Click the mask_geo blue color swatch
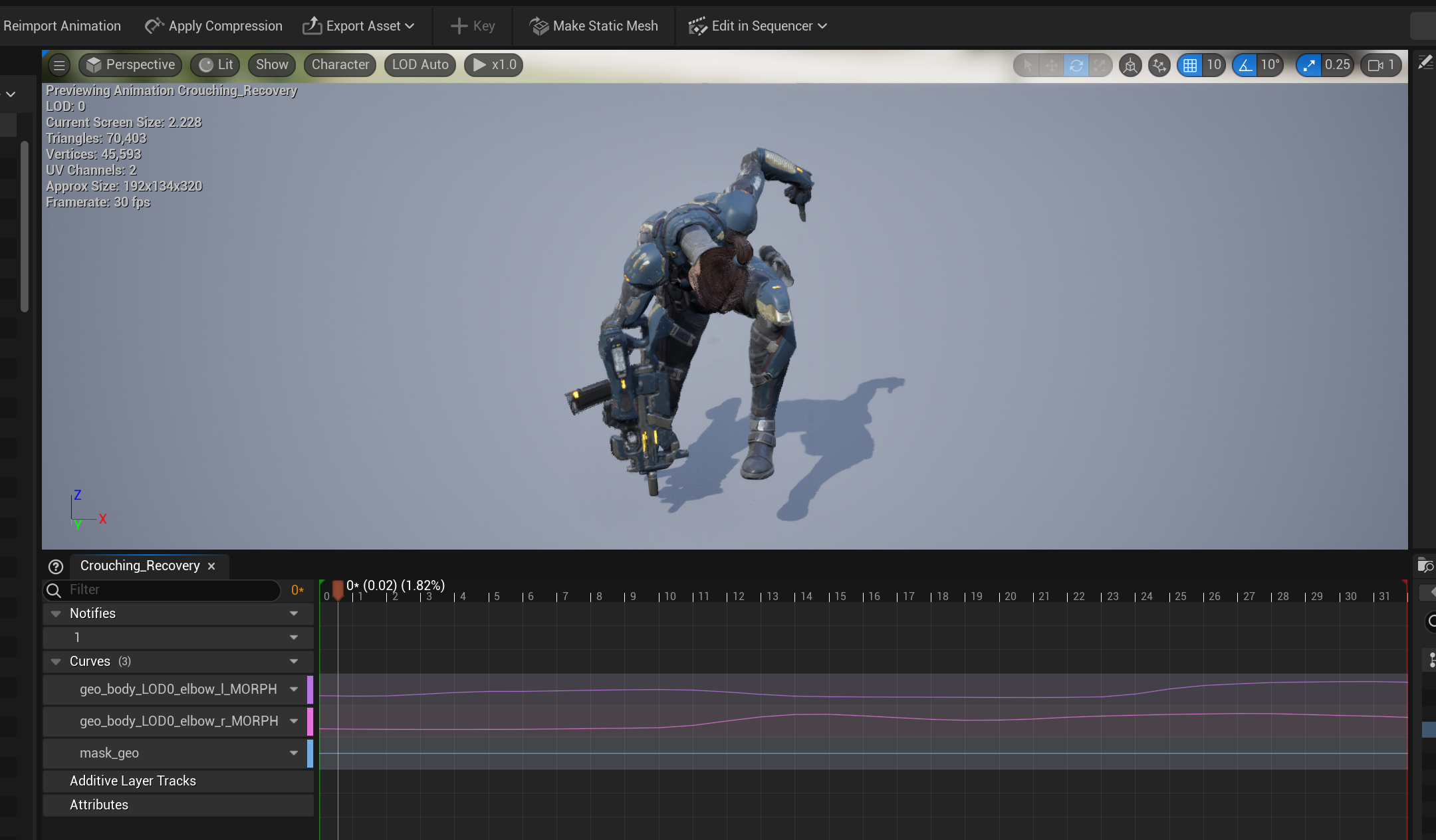Screen dimensions: 1436x840 tap(310, 753)
